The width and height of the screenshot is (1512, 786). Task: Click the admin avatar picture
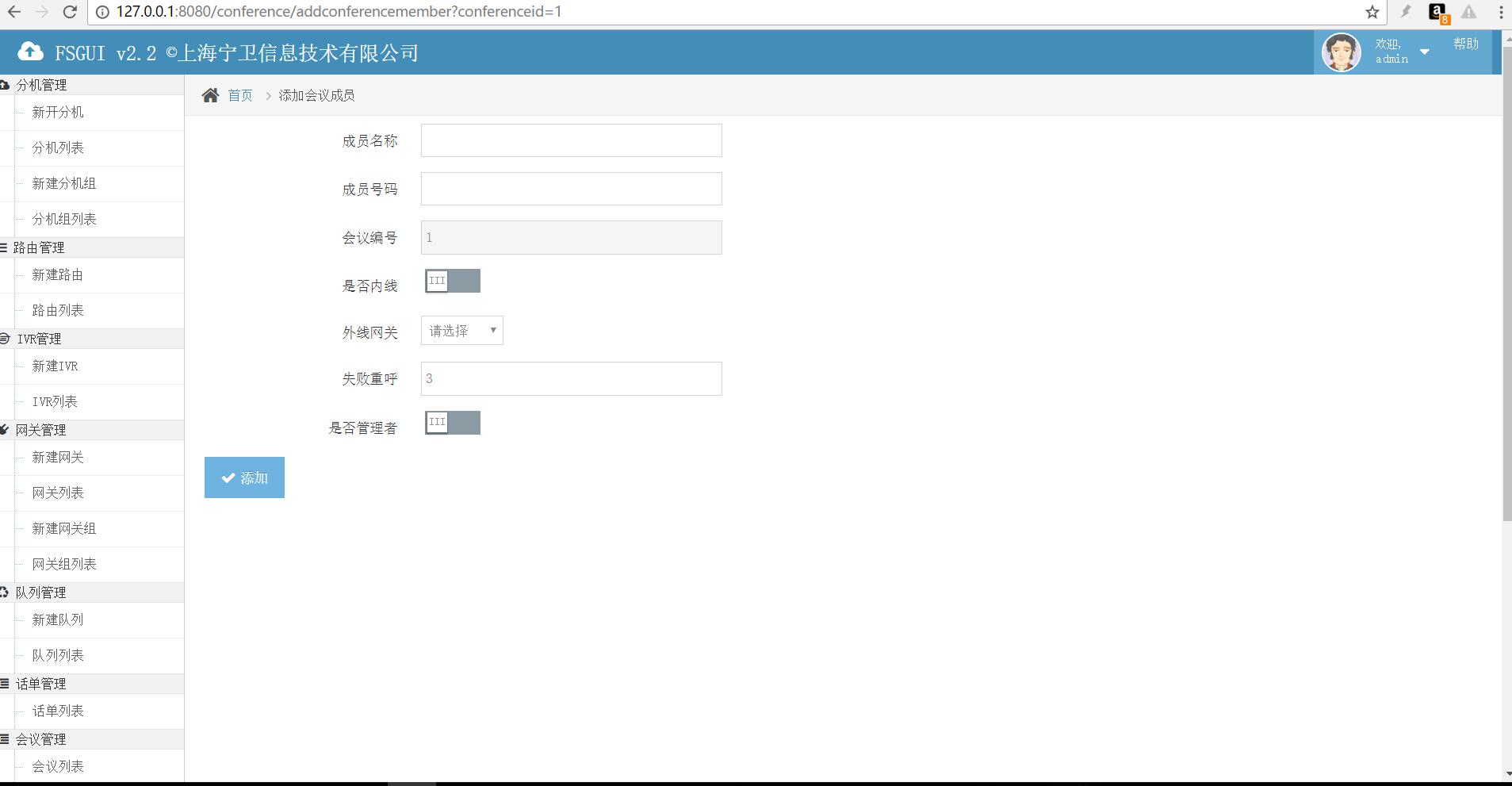1341,52
